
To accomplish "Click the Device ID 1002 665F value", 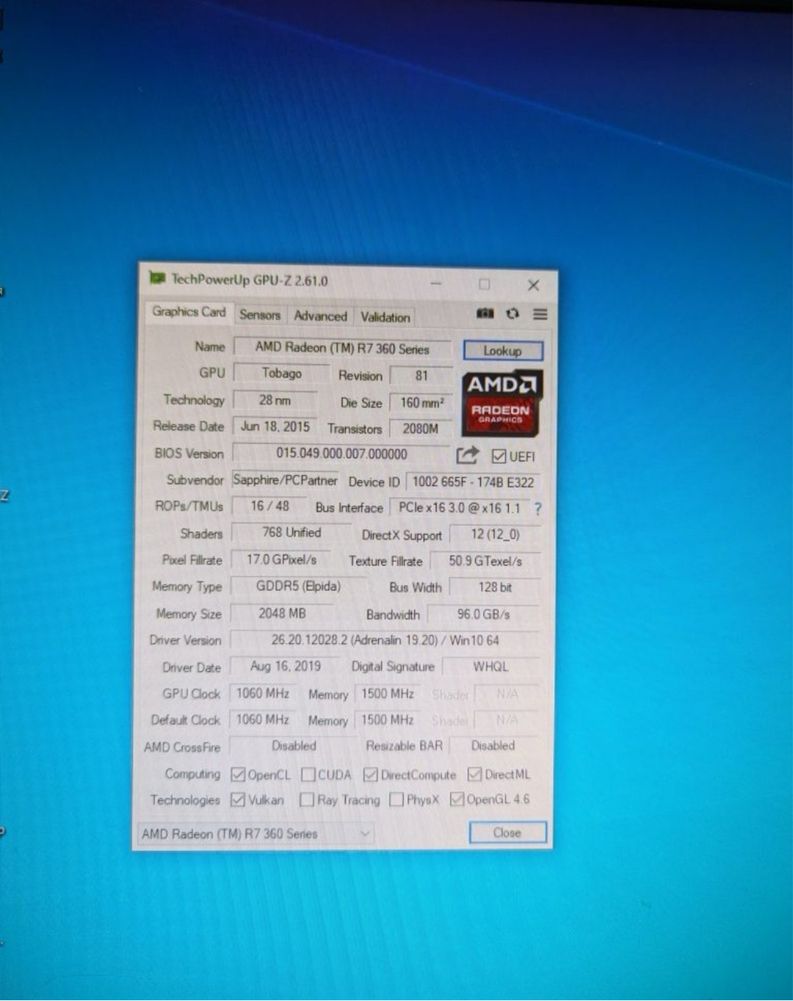I will pyautogui.click(x=473, y=482).
